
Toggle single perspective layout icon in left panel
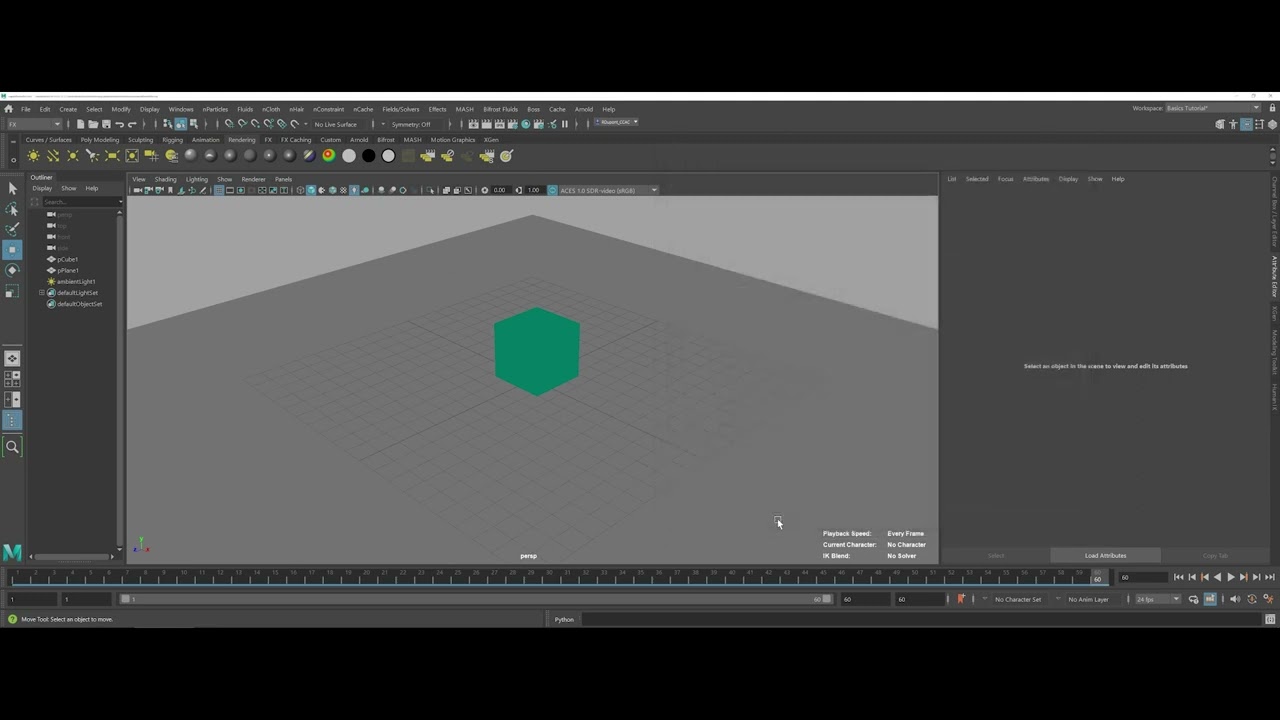click(12, 358)
